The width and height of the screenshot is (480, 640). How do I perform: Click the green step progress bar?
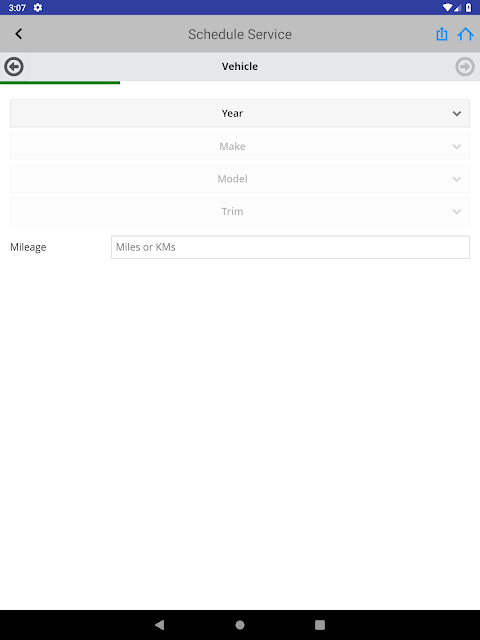[x=60, y=82]
